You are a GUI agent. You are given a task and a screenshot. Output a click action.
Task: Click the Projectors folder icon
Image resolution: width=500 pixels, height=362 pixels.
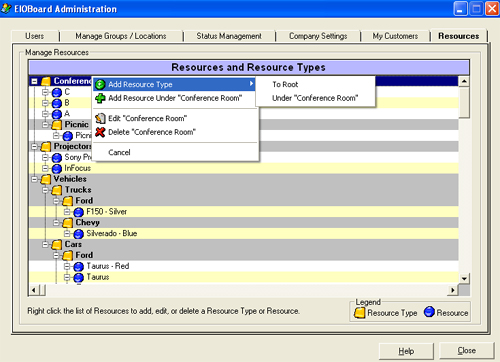coord(46,146)
